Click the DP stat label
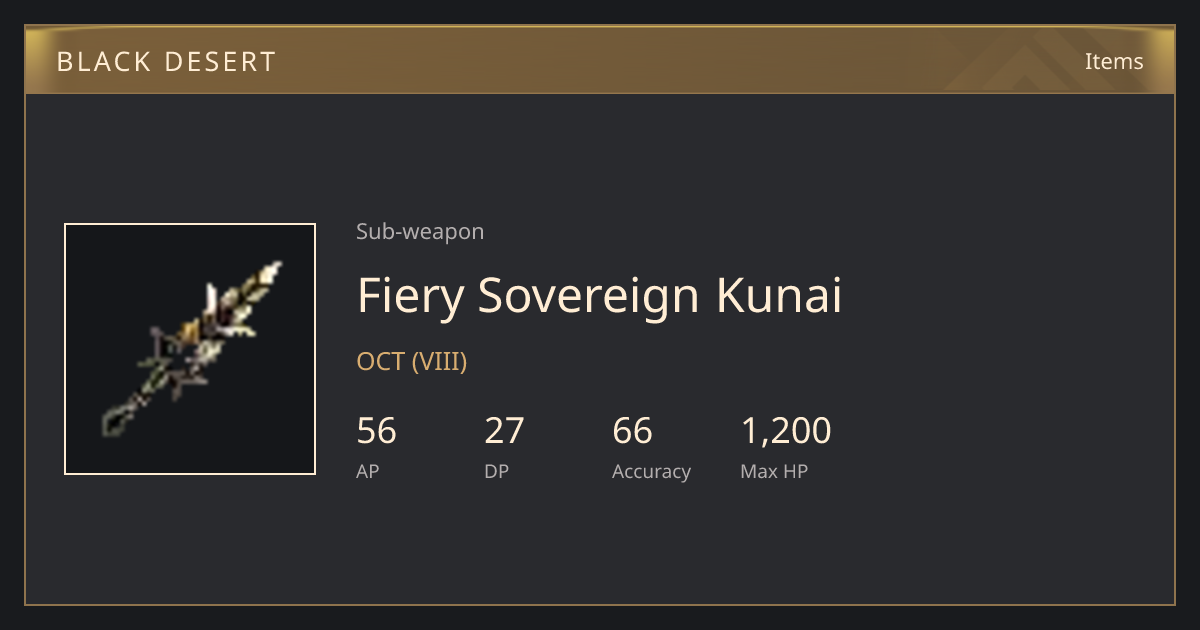This screenshot has height=630, width=1200. (496, 472)
